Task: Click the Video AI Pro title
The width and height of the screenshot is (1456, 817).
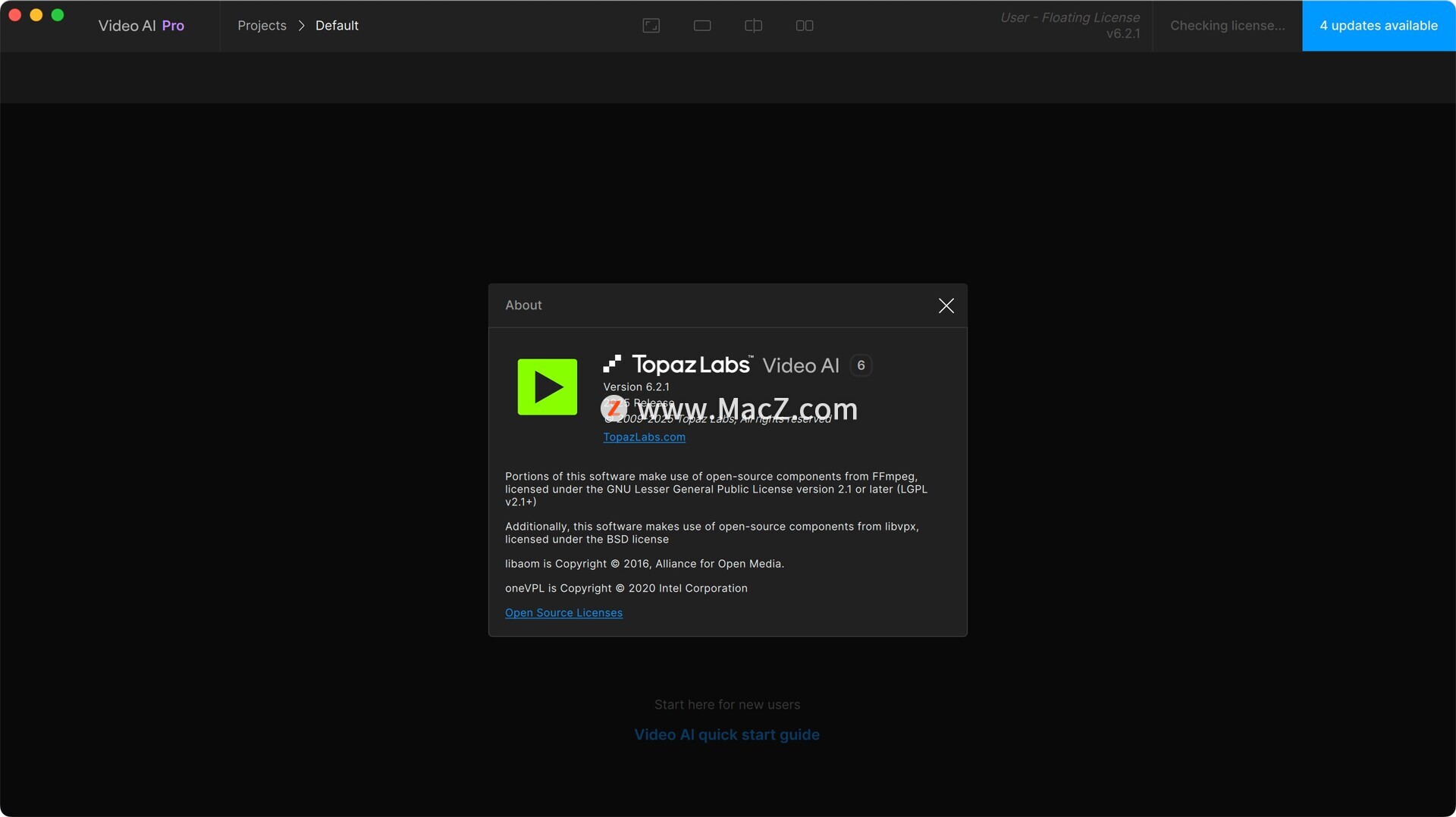Action: (x=141, y=26)
